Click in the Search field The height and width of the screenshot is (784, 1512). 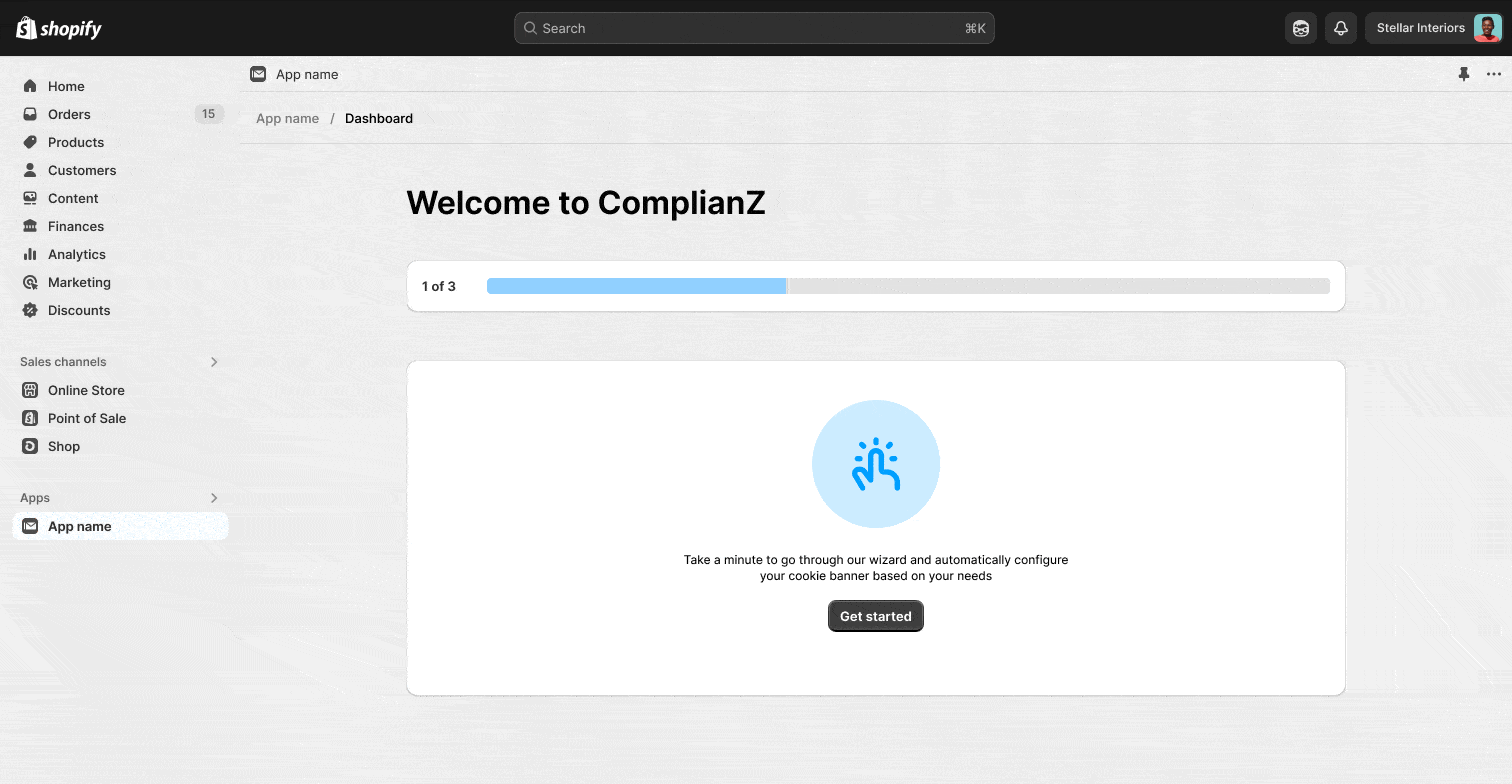[x=754, y=28]
